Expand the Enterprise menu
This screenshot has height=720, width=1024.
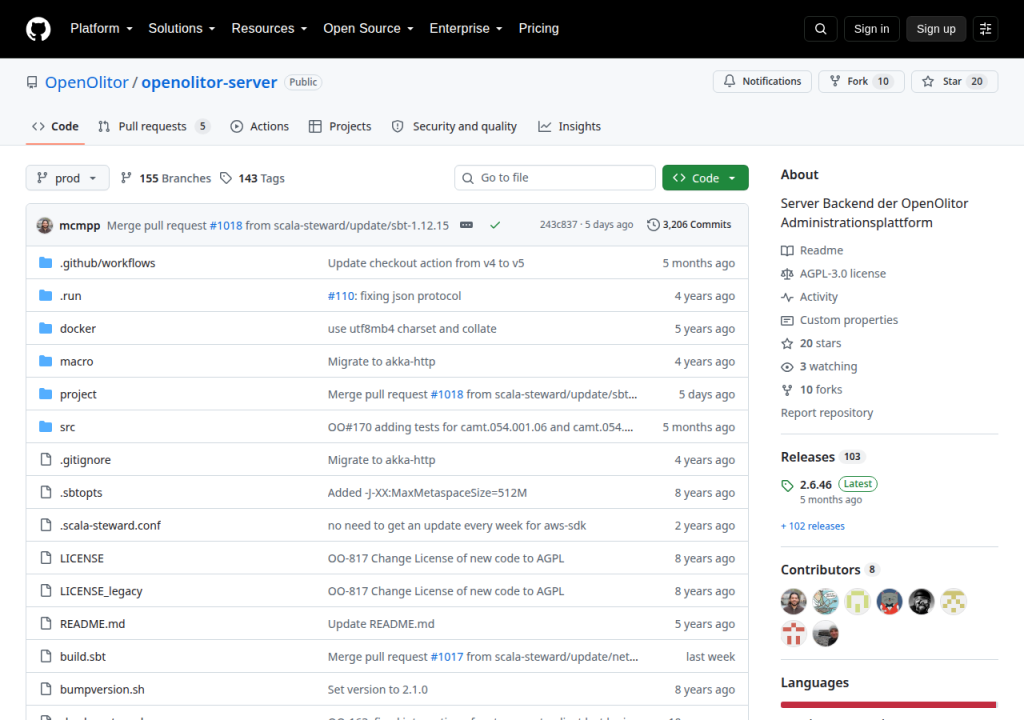click(466, 29)
